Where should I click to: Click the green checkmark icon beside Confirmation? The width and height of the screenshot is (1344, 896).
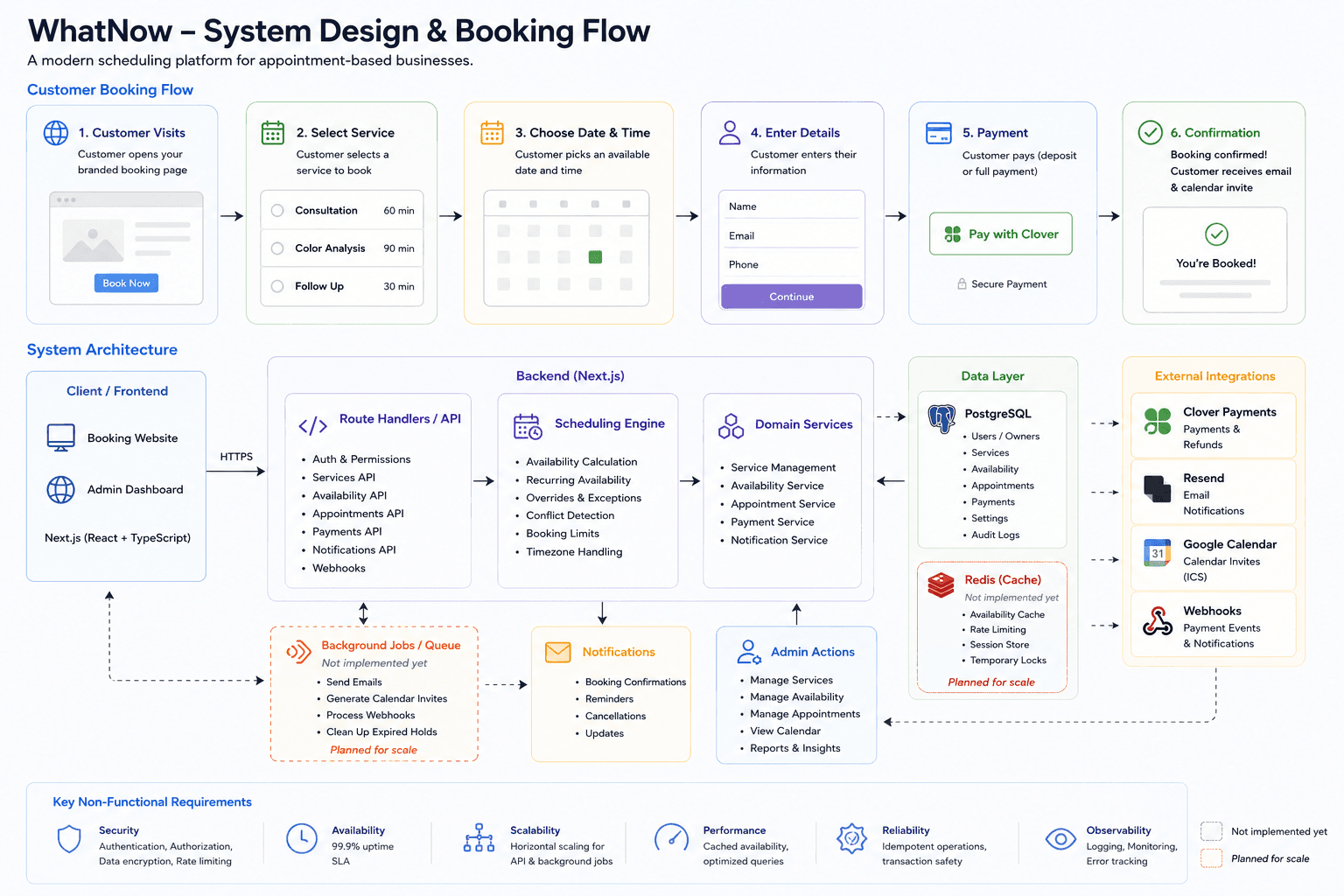point(1150,132)
